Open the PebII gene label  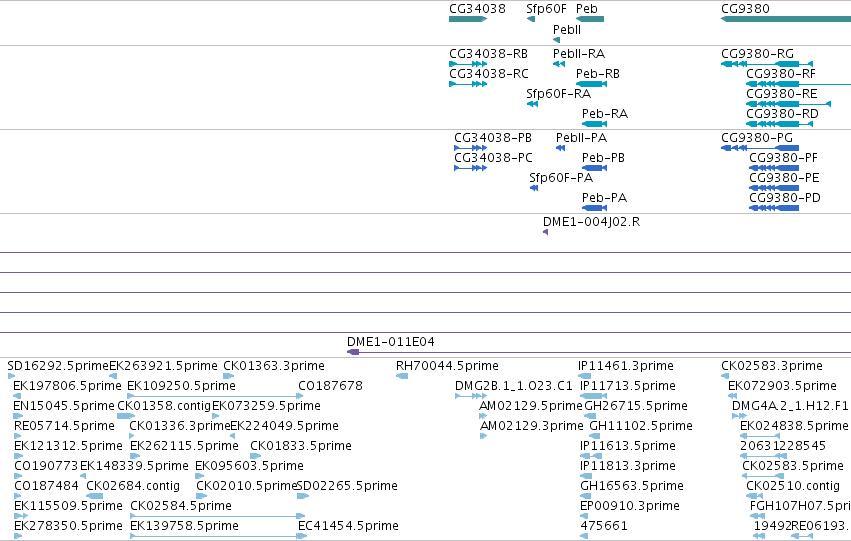(567, 30)
